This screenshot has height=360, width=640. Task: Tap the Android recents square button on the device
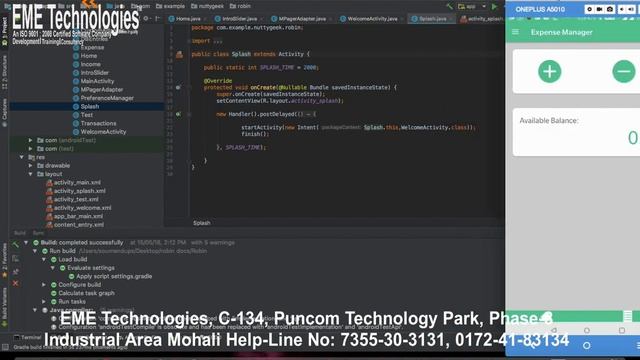pos(622,330)
